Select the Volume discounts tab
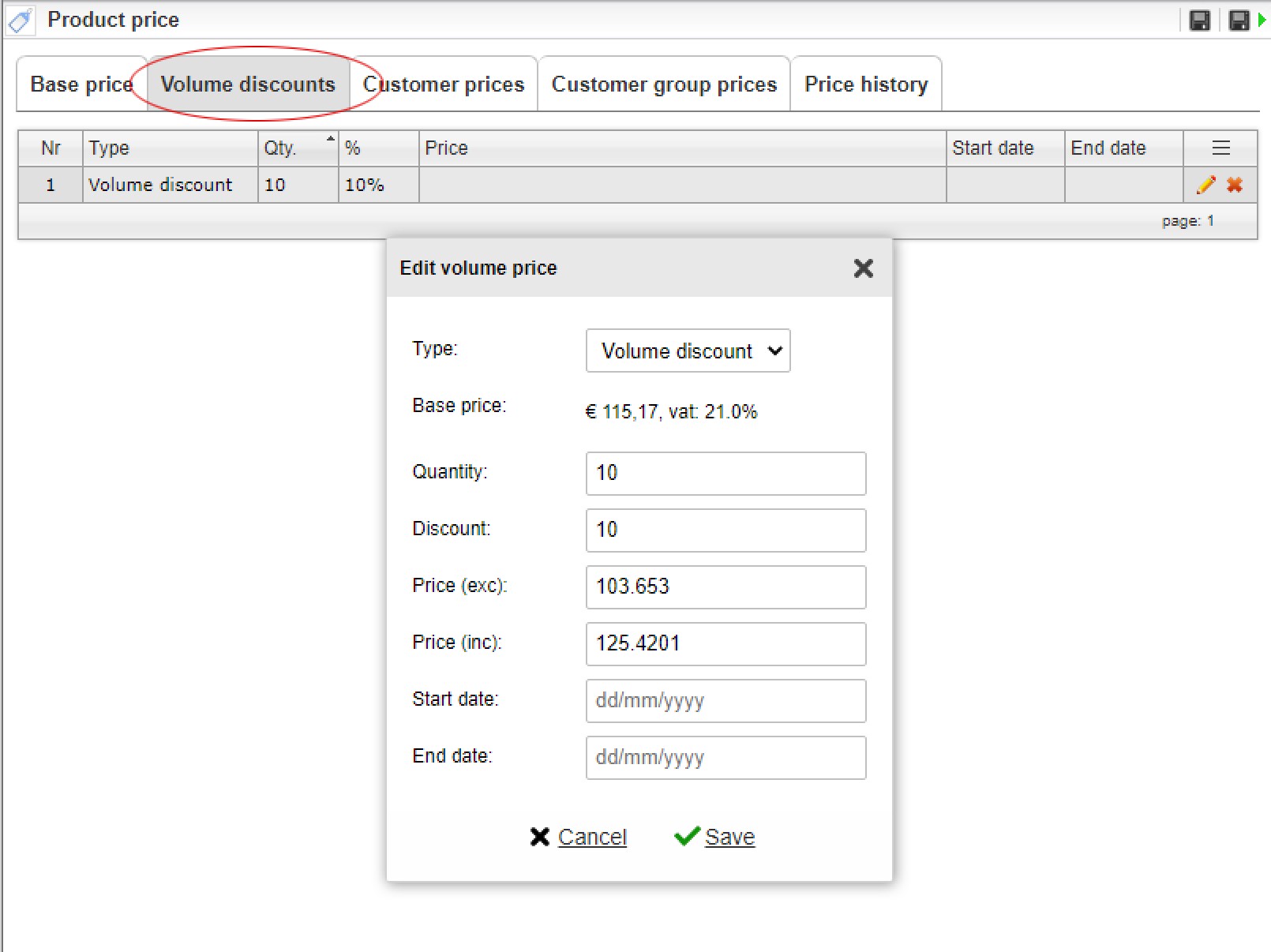This screenshot has height=952, width=1271. [x=248, y=84]
